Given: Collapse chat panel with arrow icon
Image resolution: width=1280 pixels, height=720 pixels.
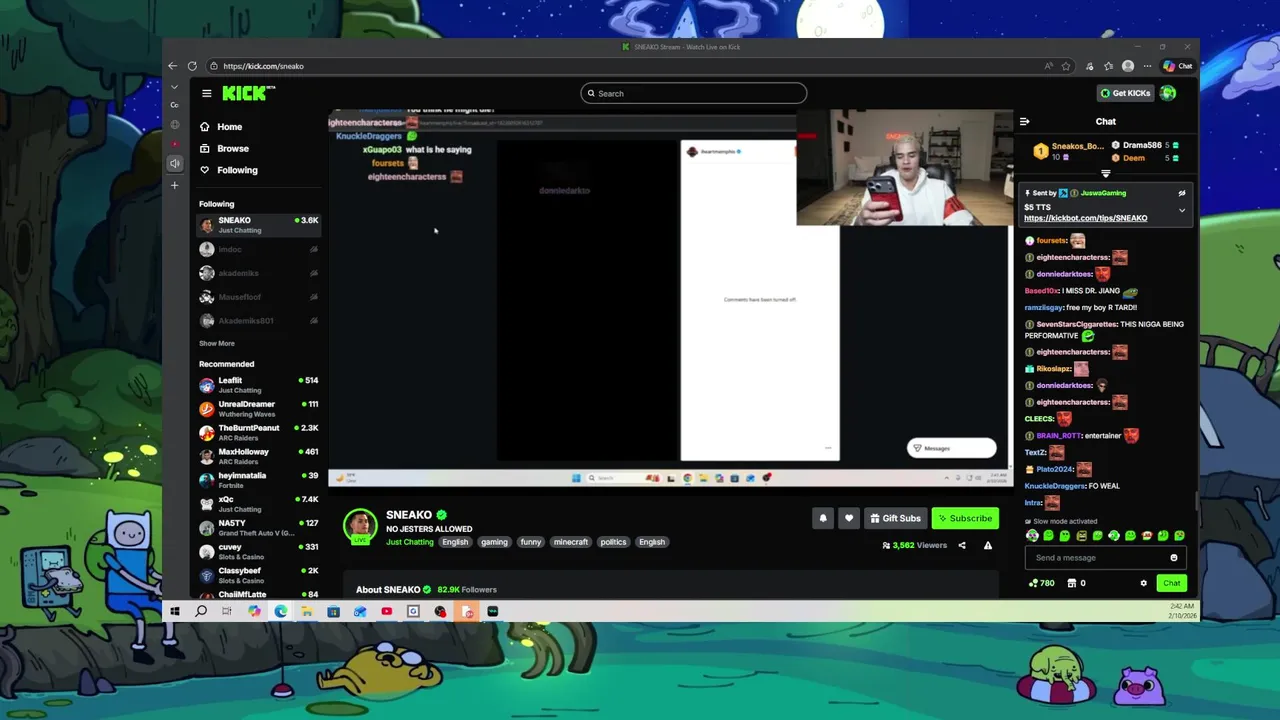Looking at the screenshot, I should (x=1024, y=121).
